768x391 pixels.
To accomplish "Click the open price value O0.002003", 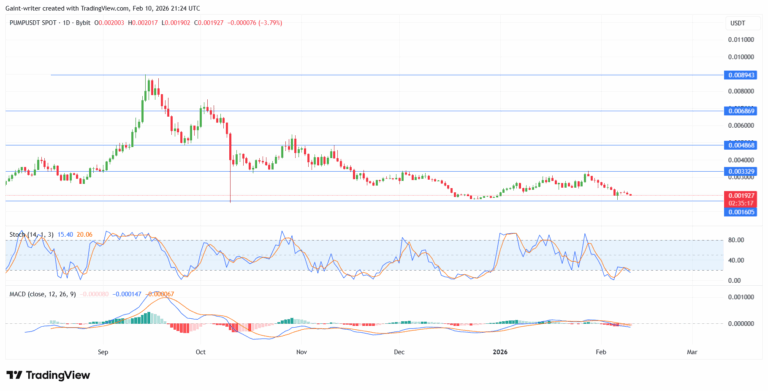I will point(110,23).
